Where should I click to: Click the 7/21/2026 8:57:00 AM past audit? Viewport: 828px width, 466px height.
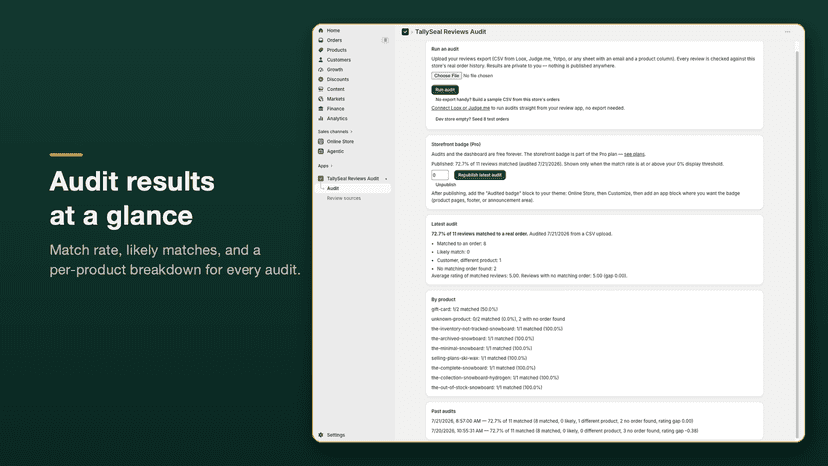(562, 421)
